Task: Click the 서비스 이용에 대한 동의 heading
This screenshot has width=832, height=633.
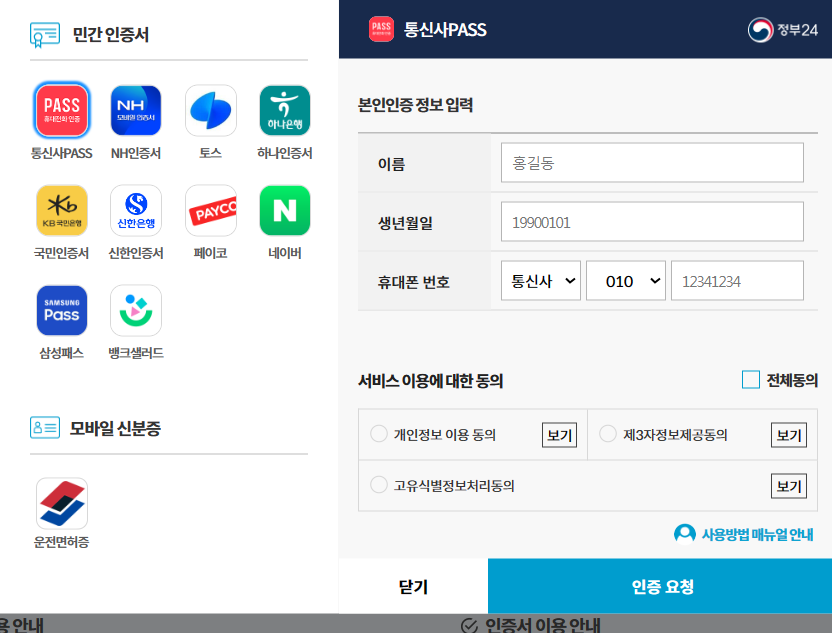Action: click(x=430, y=380)
